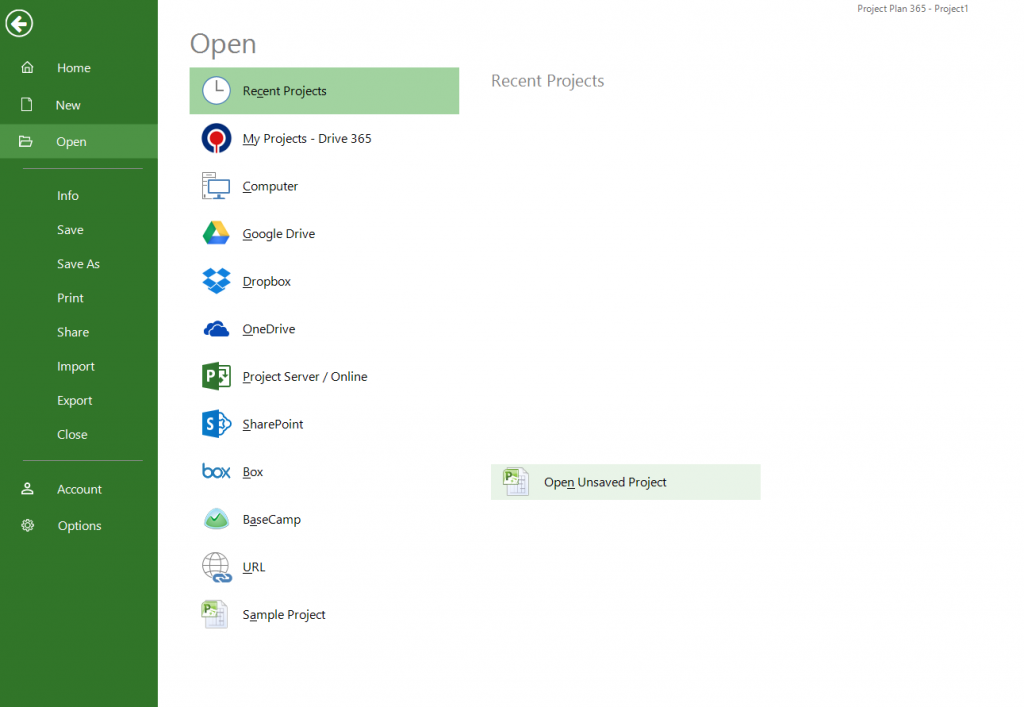Open the Options page
This screenshot has height=707, width=1024.
(79, 525)
